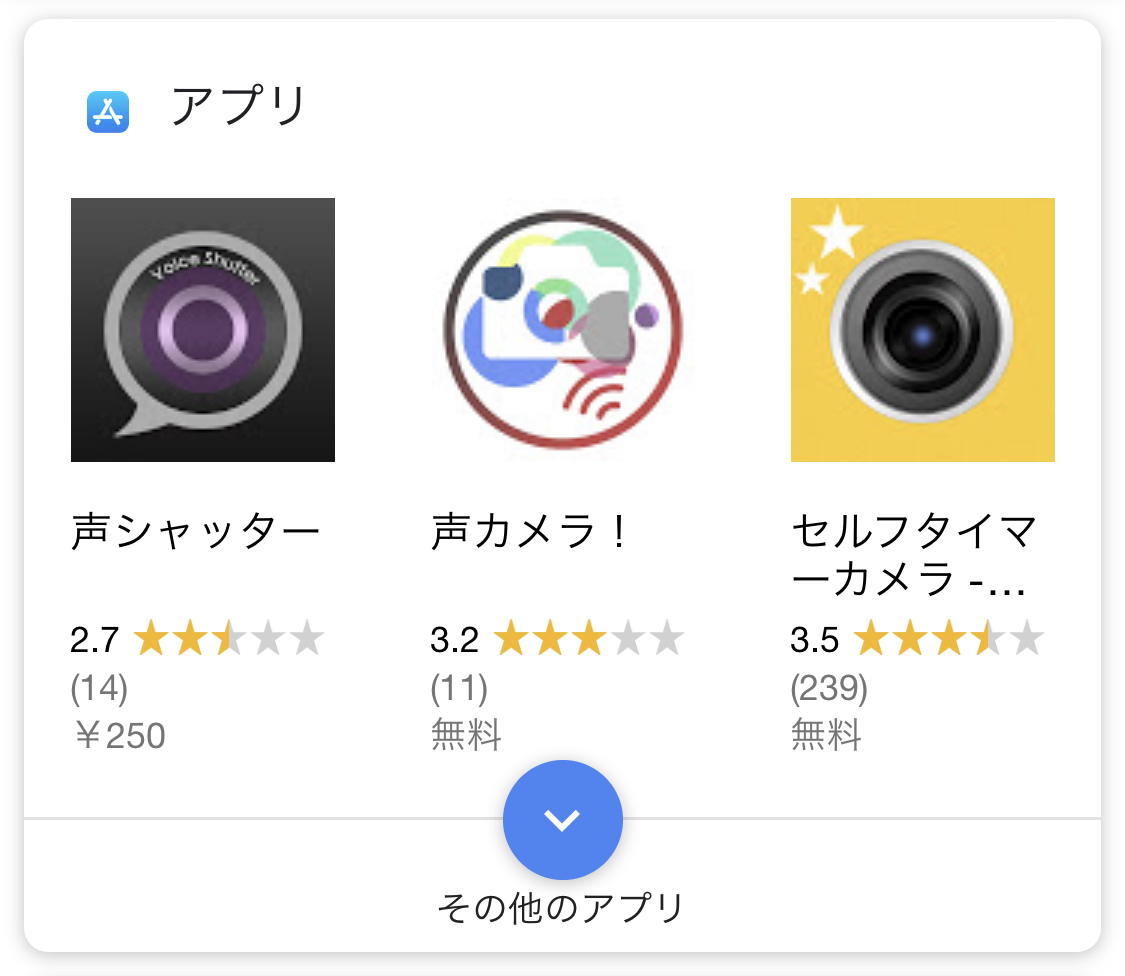
Task: Click the その他のアプリ label
Action: (561, 908)
